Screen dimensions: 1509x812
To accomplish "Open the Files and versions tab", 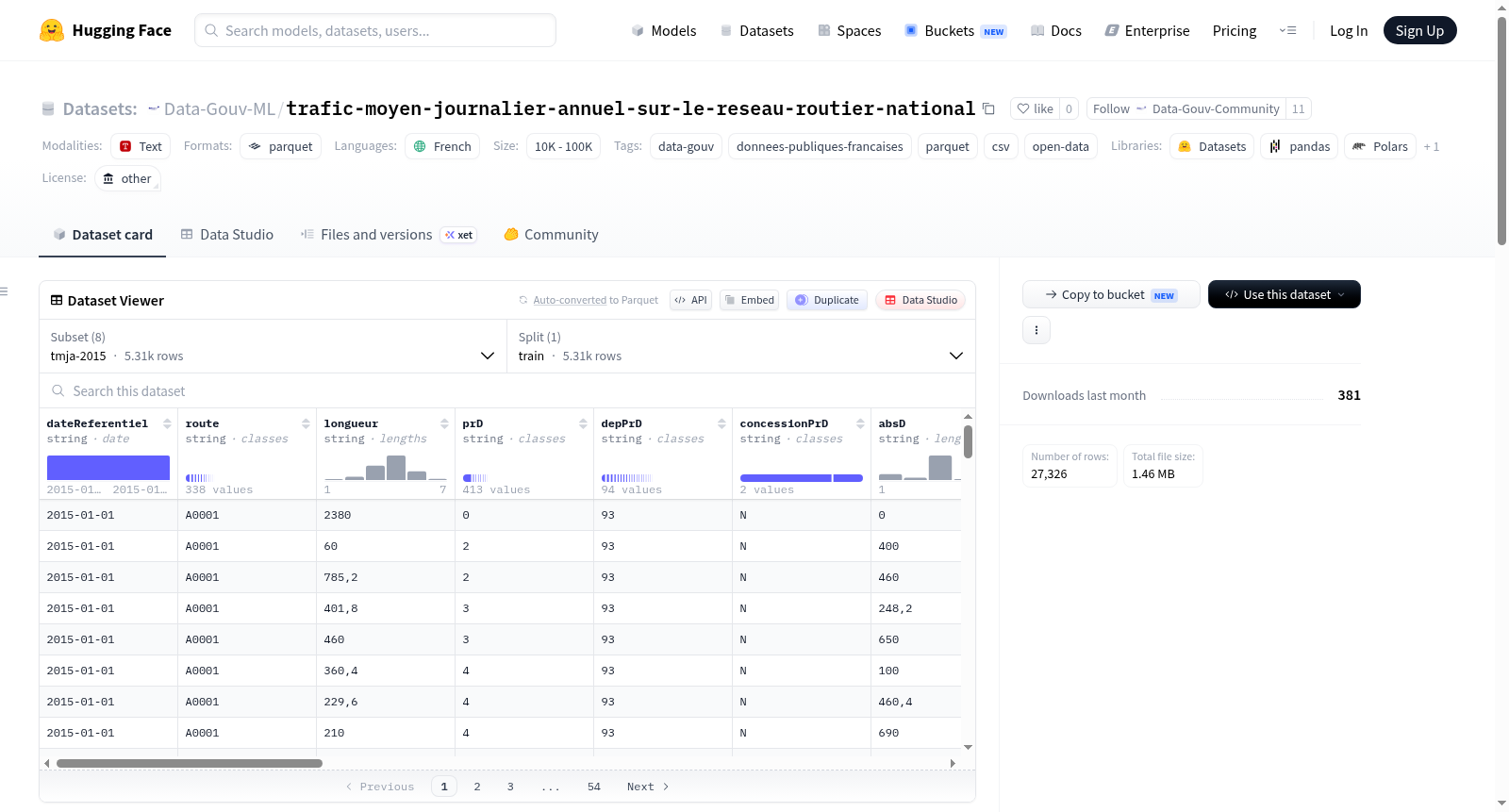I will pyautogui.click(x=389, y=235).
